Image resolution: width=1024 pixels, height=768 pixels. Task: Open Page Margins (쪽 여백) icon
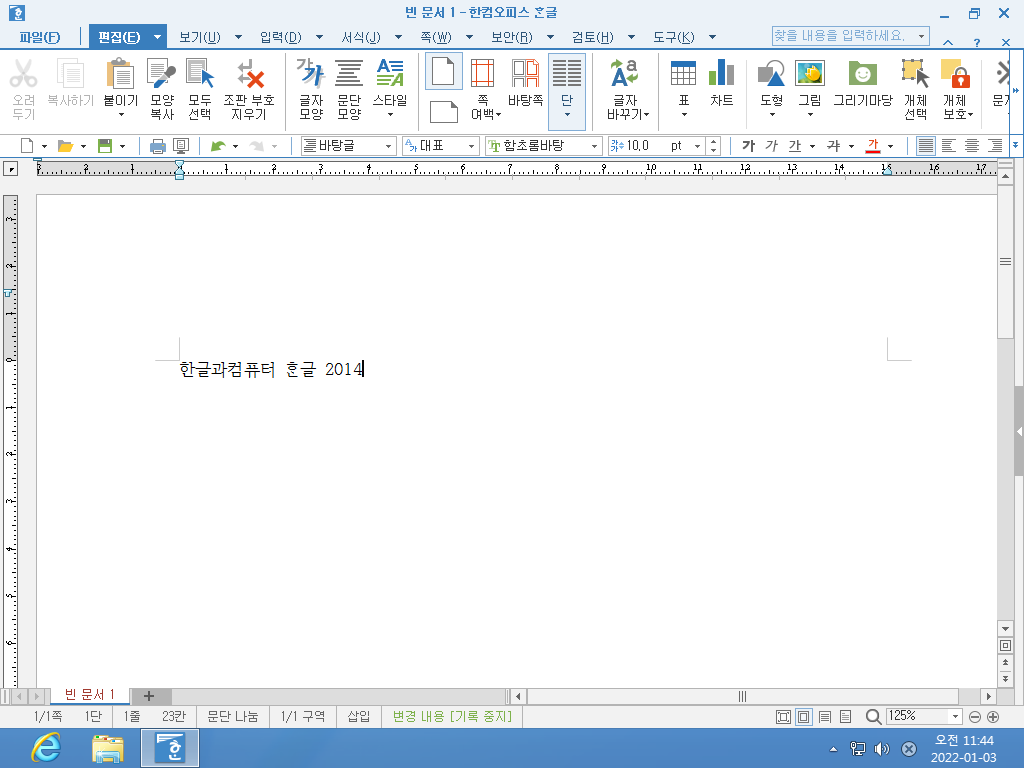(483, 73)
